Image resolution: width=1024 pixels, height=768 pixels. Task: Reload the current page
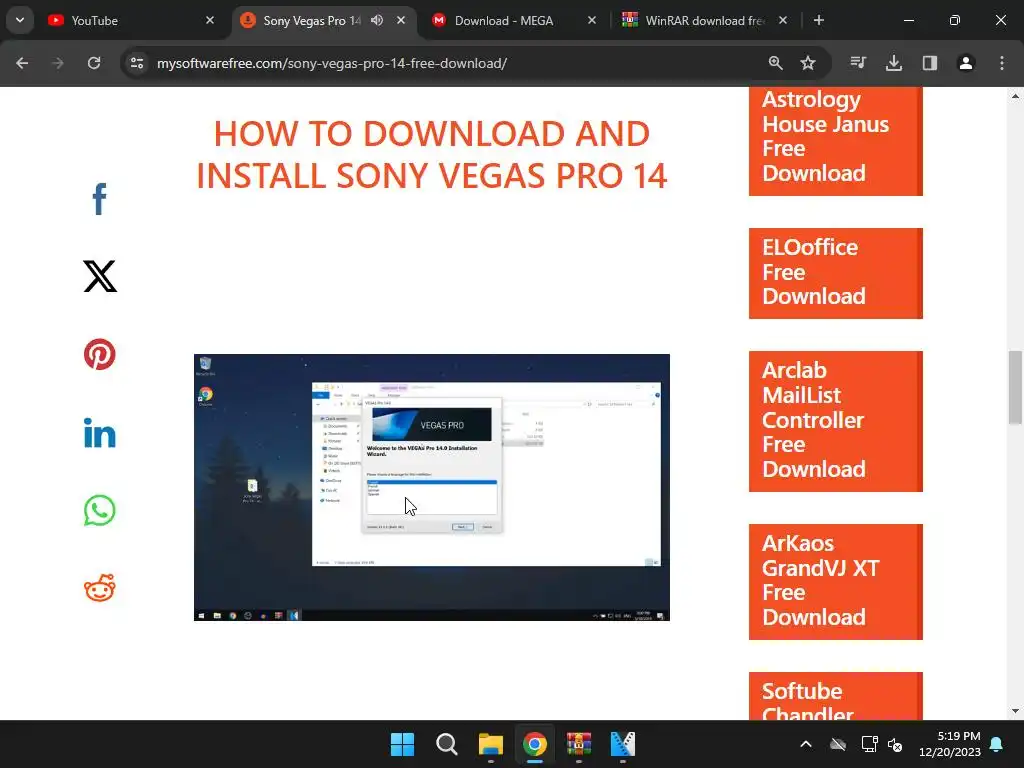point(94,63)
